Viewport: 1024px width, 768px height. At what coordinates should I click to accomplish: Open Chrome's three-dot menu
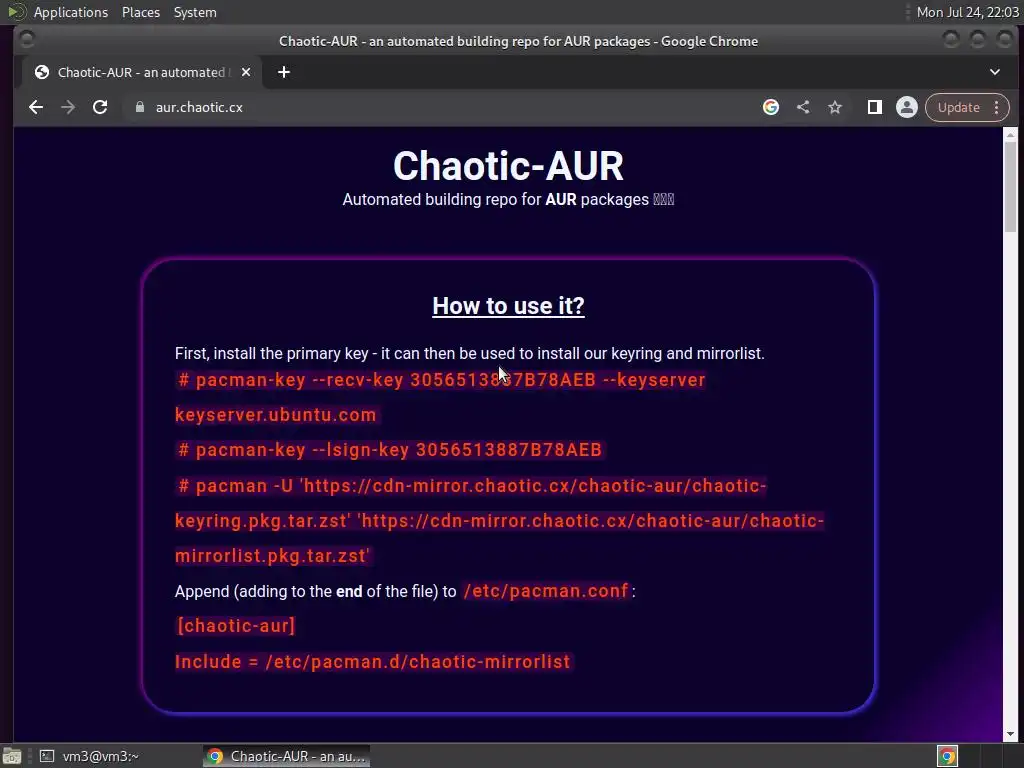point(997,107)
